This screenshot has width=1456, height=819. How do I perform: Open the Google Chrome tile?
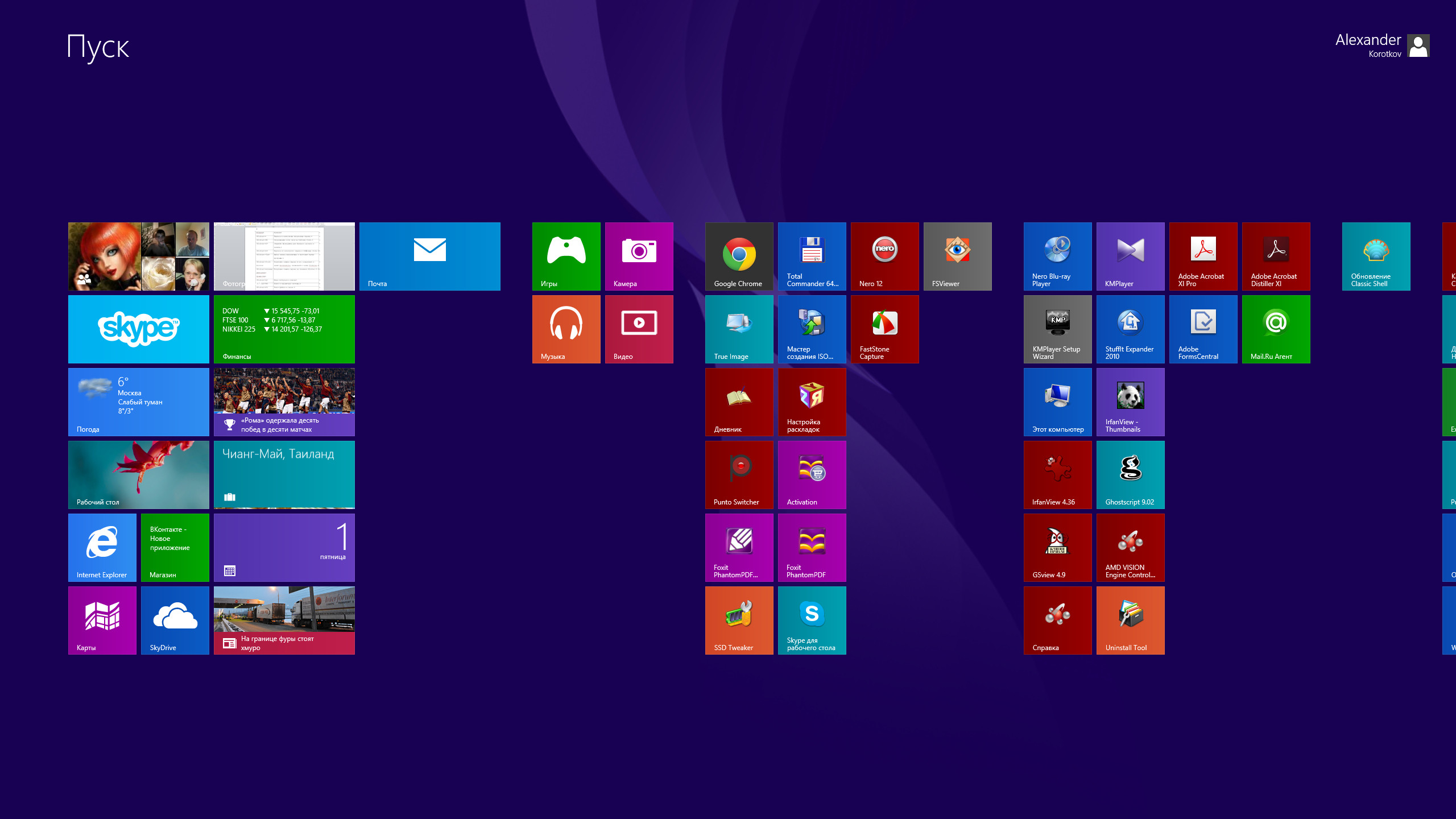coord(739,256)
